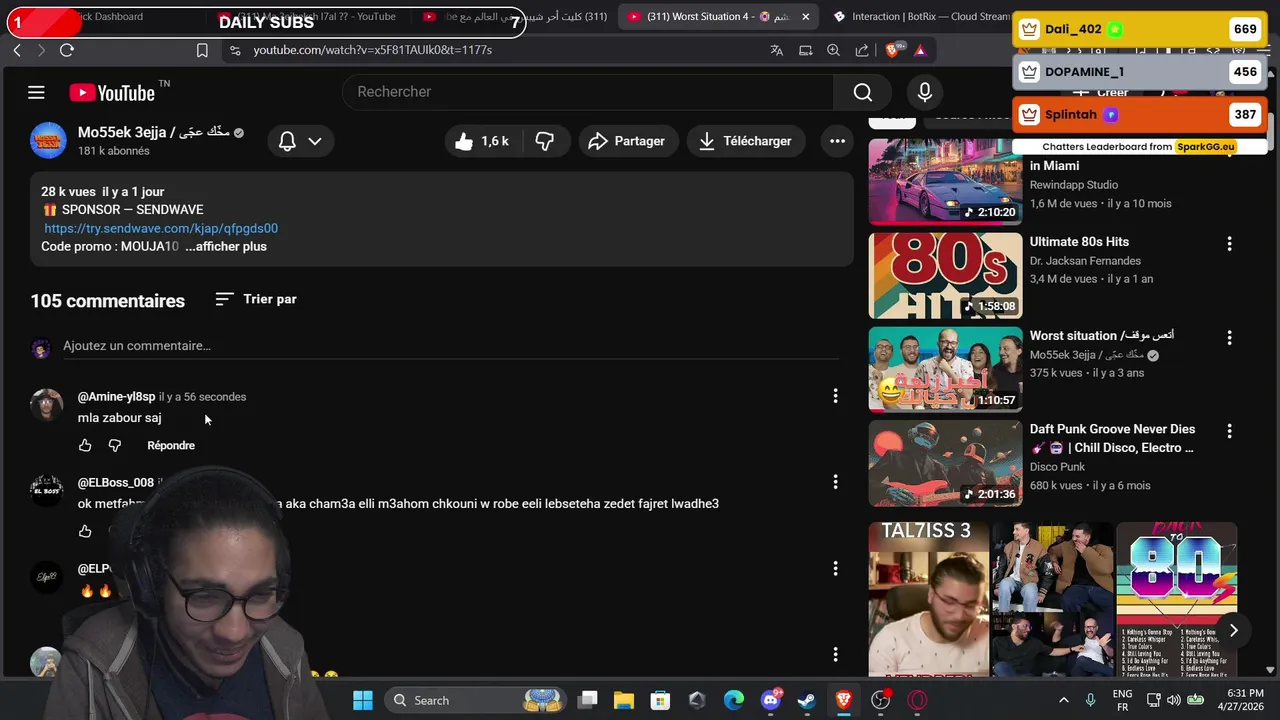1280x720 pixels.
Task: Open zoom magnifier in address bar
Action: 833,50
